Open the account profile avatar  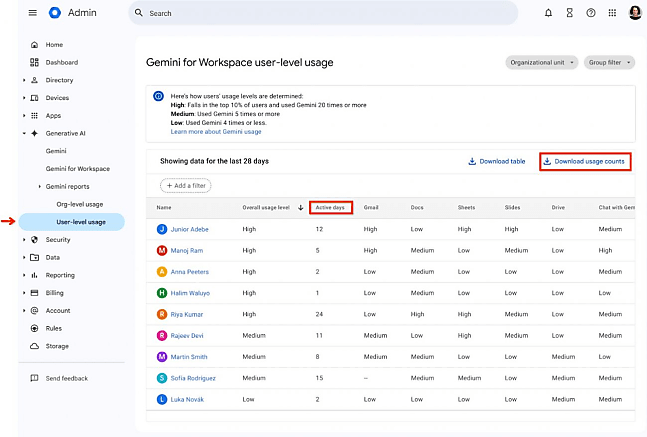(635, 13)
